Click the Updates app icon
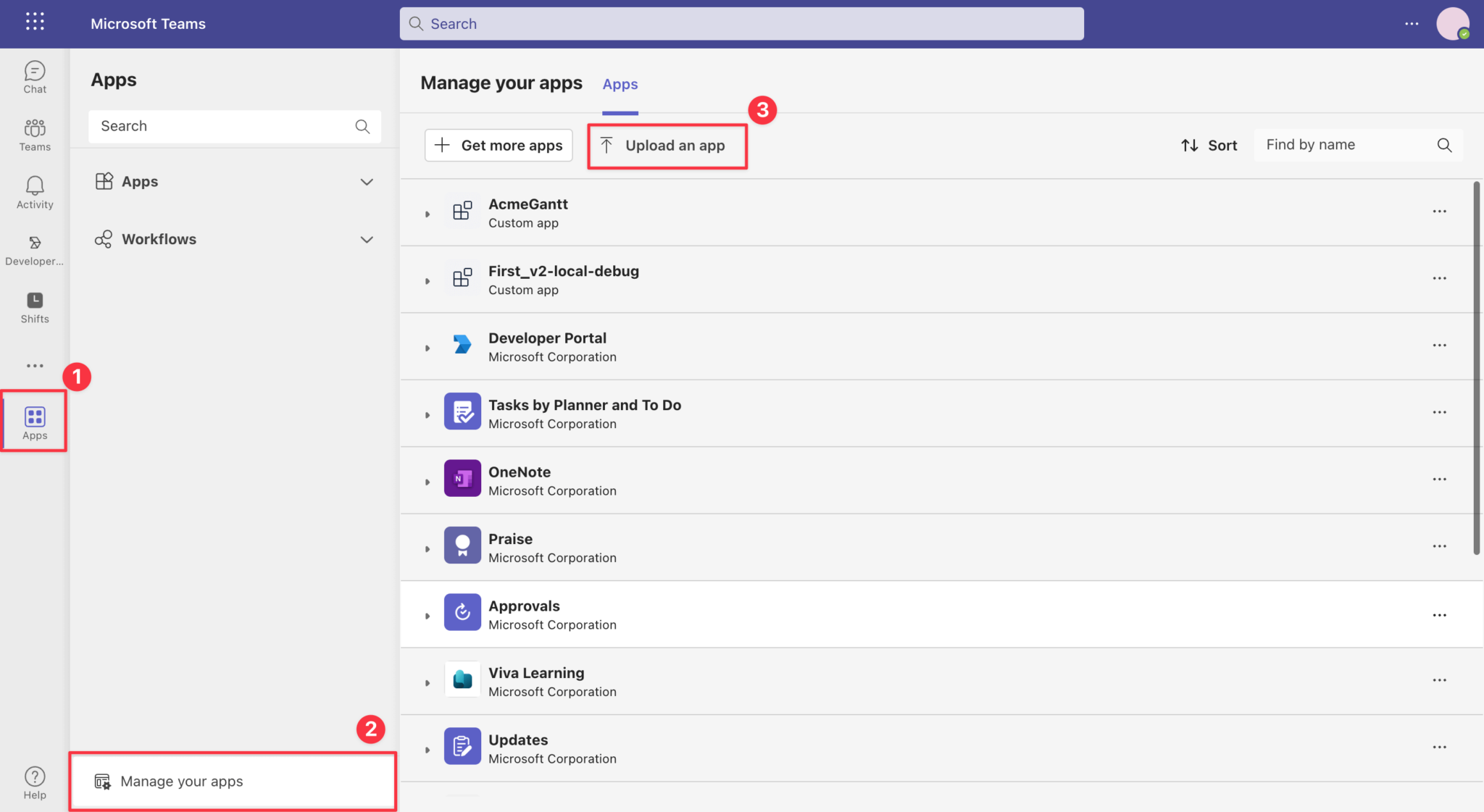The height and width of the screenshot is (812, 1484). pos(462,746)
